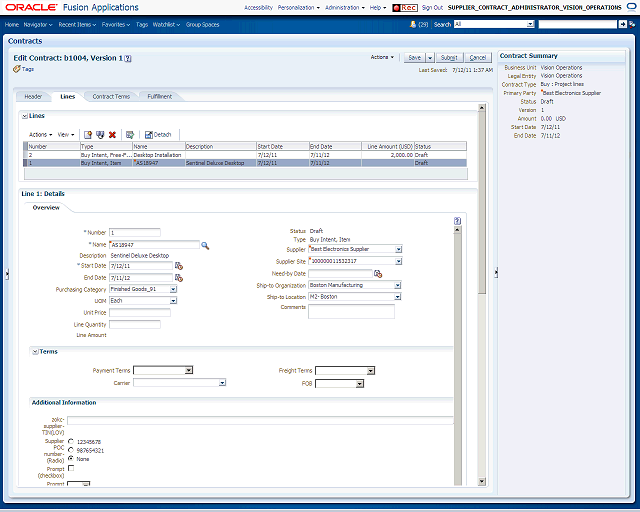
Task: Switch to the Header tab
Action: pos(33,97)
